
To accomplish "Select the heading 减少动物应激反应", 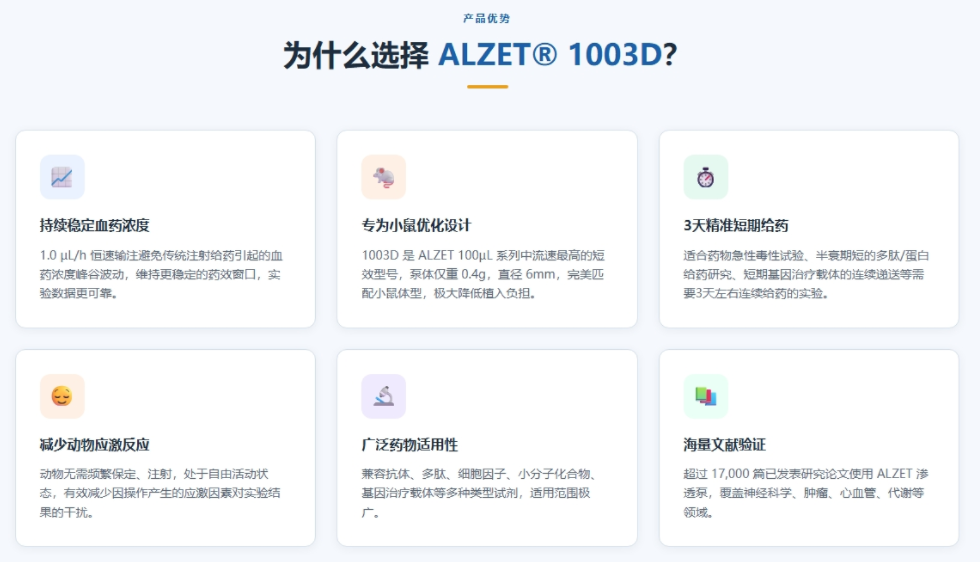I will click(x=94, y=445).
